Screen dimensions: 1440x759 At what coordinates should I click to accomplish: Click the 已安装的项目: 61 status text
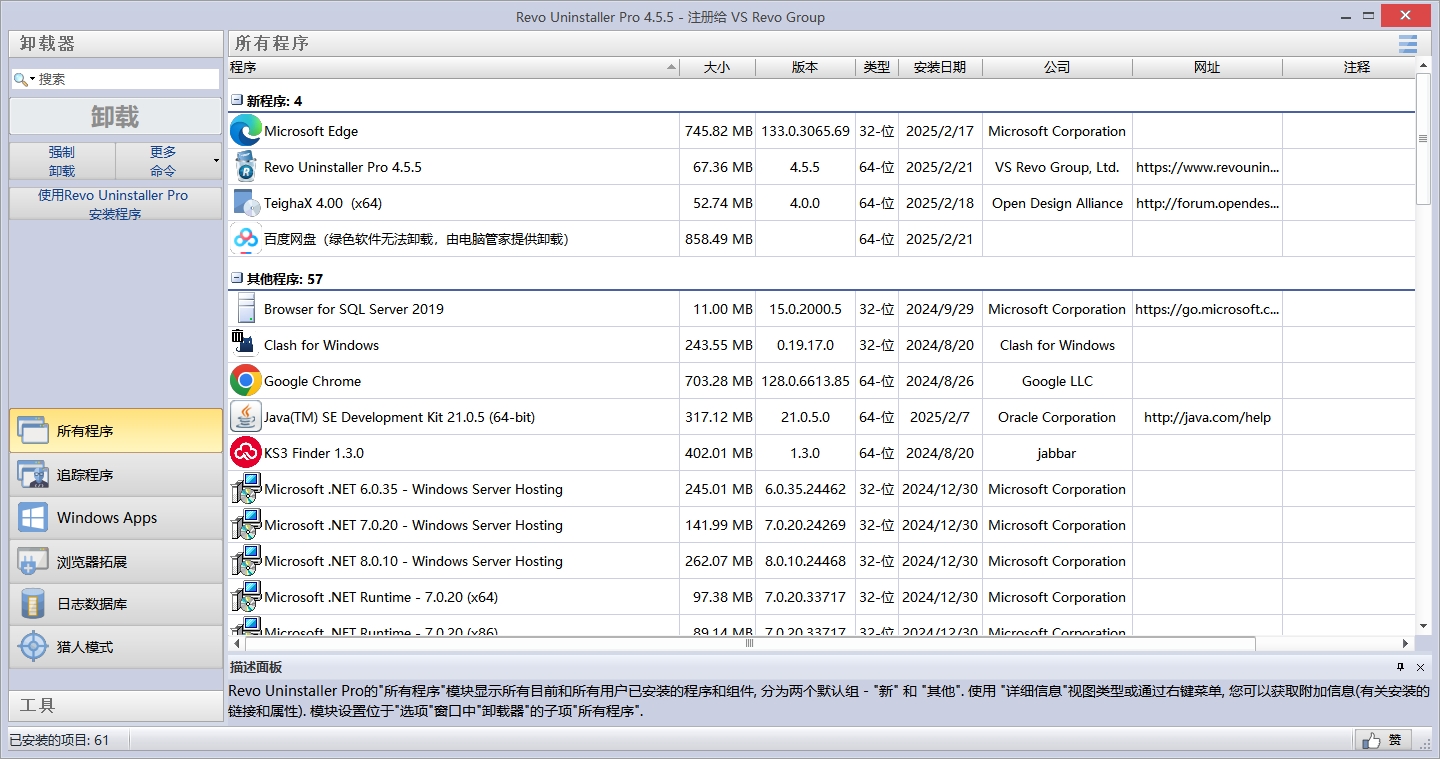[x=59, y=740]
